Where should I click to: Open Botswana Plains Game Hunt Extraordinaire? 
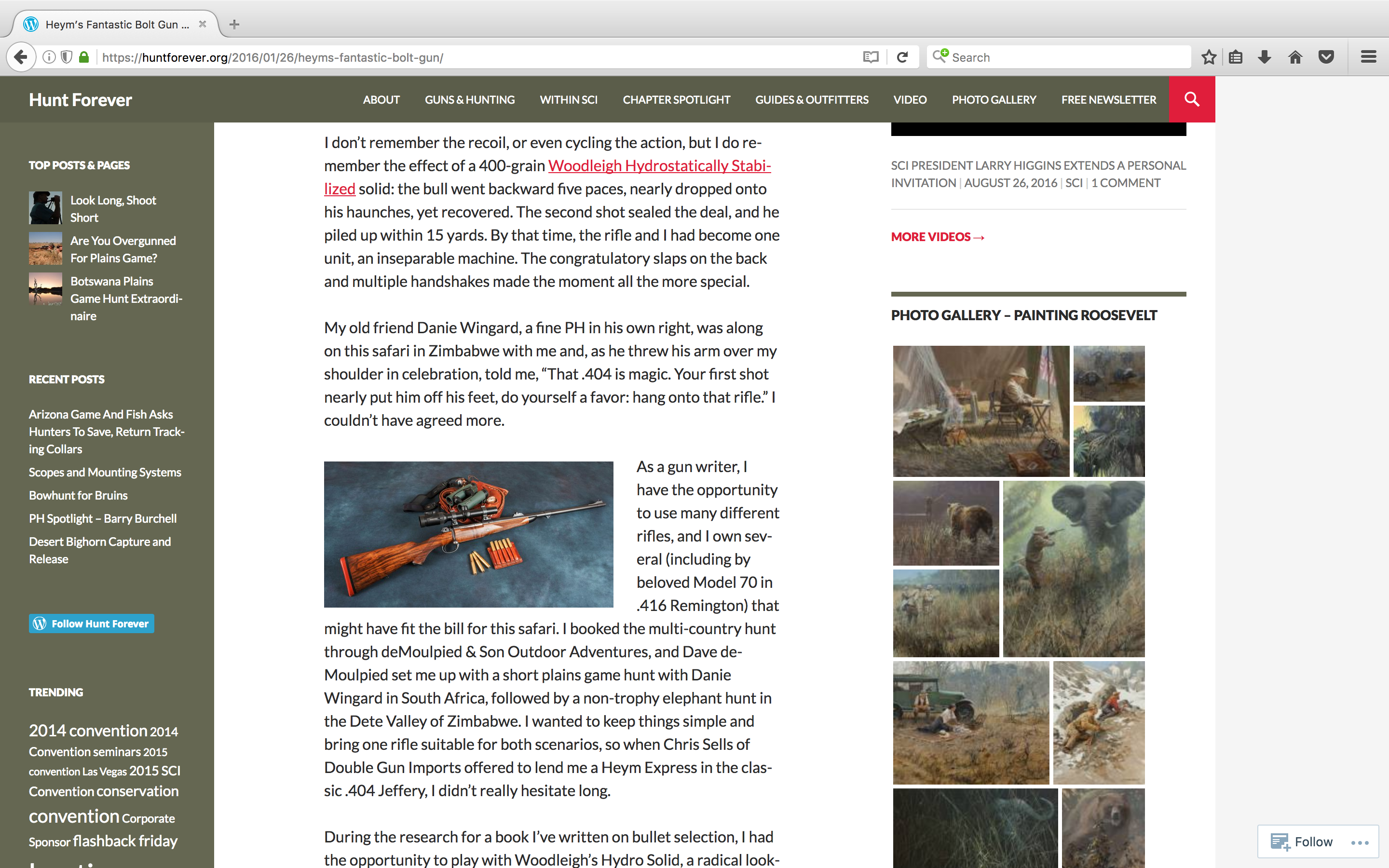point(126,298)
